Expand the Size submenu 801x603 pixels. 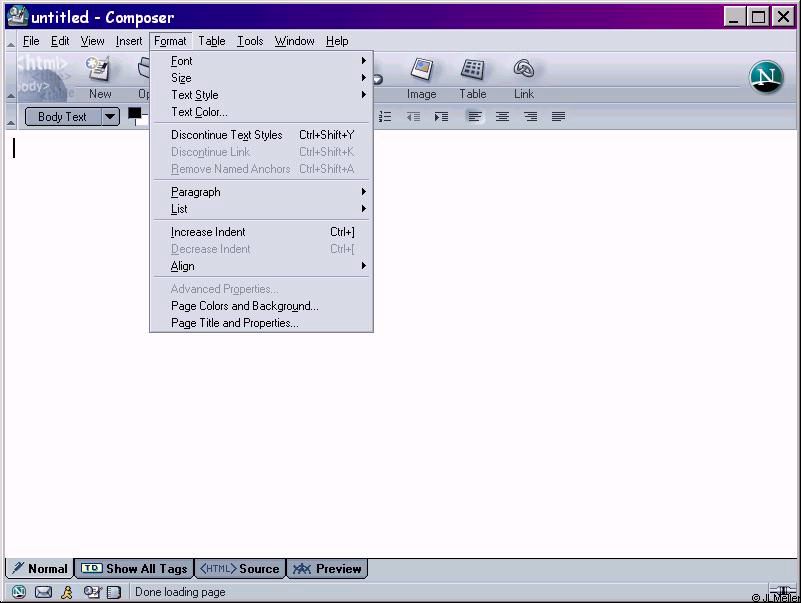262,78
